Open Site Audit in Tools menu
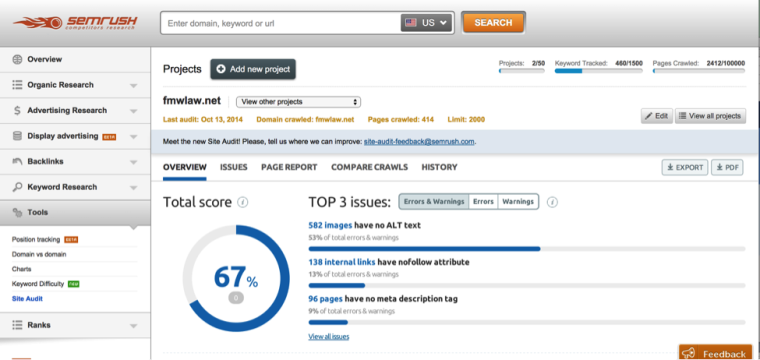Image resolution: width=760 pixels, height=360 pixels. tap(27, 298)
